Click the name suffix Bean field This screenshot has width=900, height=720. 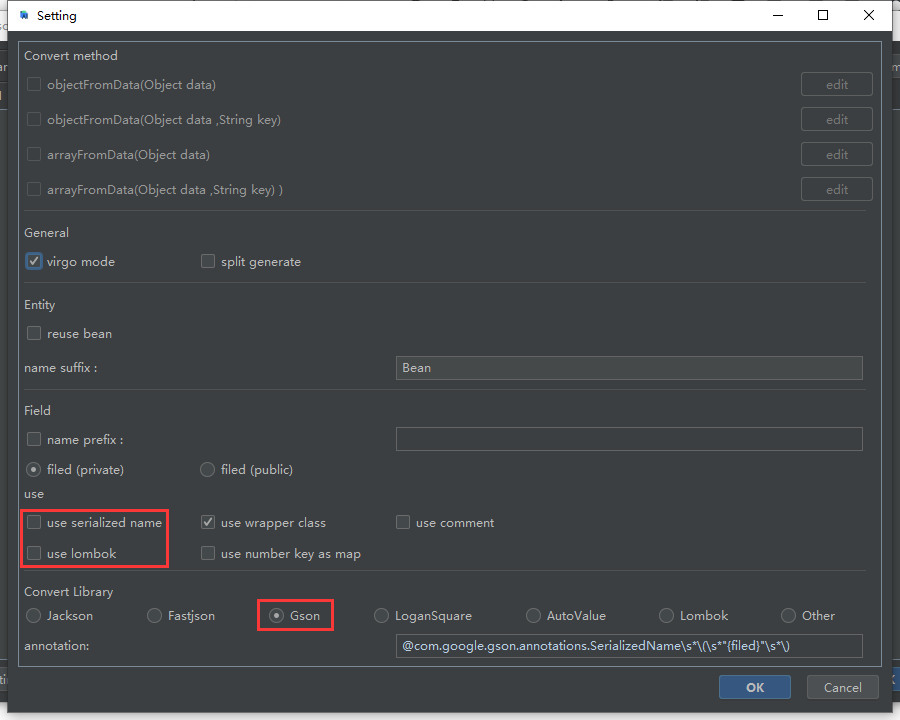[x=629, y=368]
